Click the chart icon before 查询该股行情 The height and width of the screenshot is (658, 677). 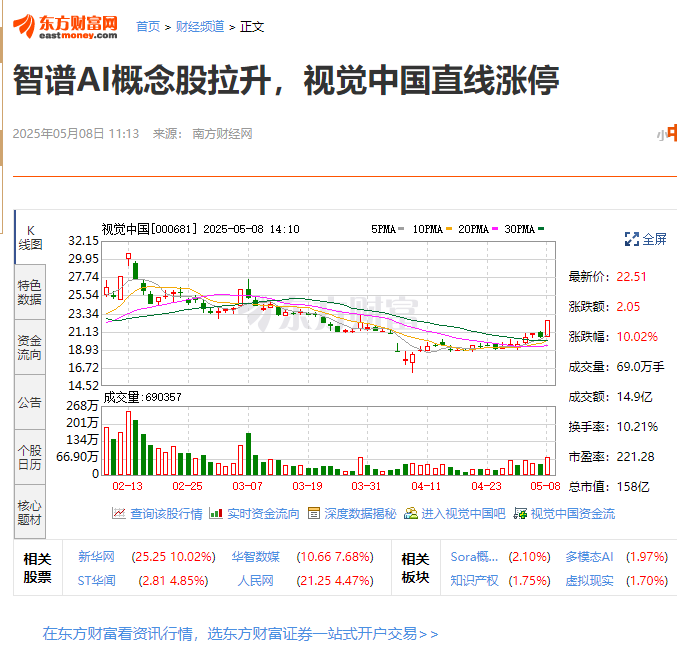click(119, 513)
